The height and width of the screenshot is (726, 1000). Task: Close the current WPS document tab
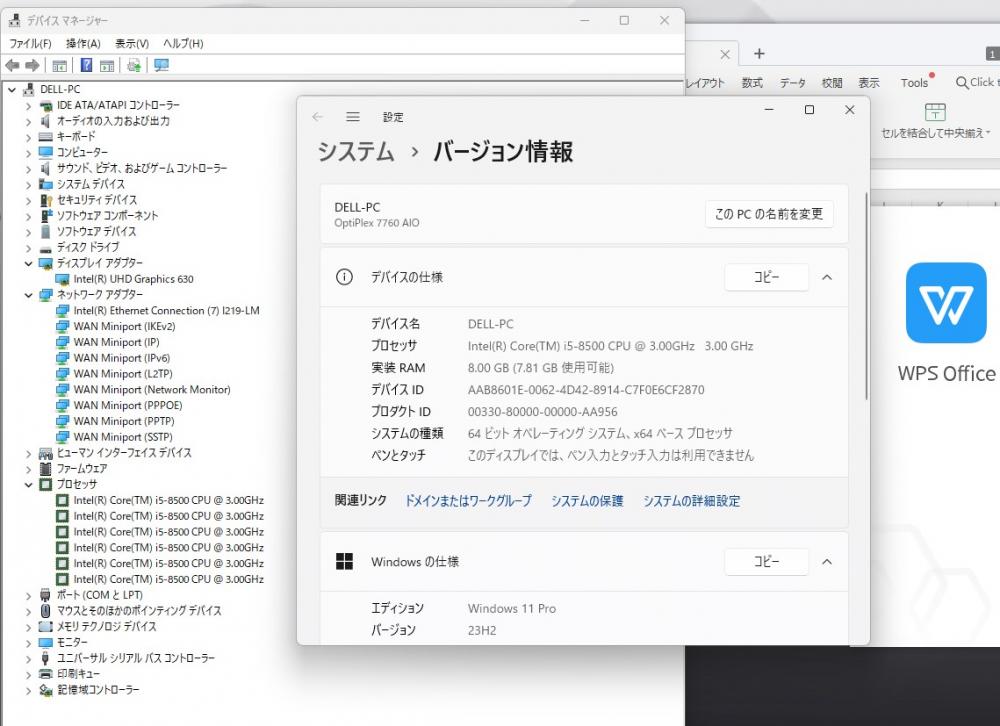725,54
